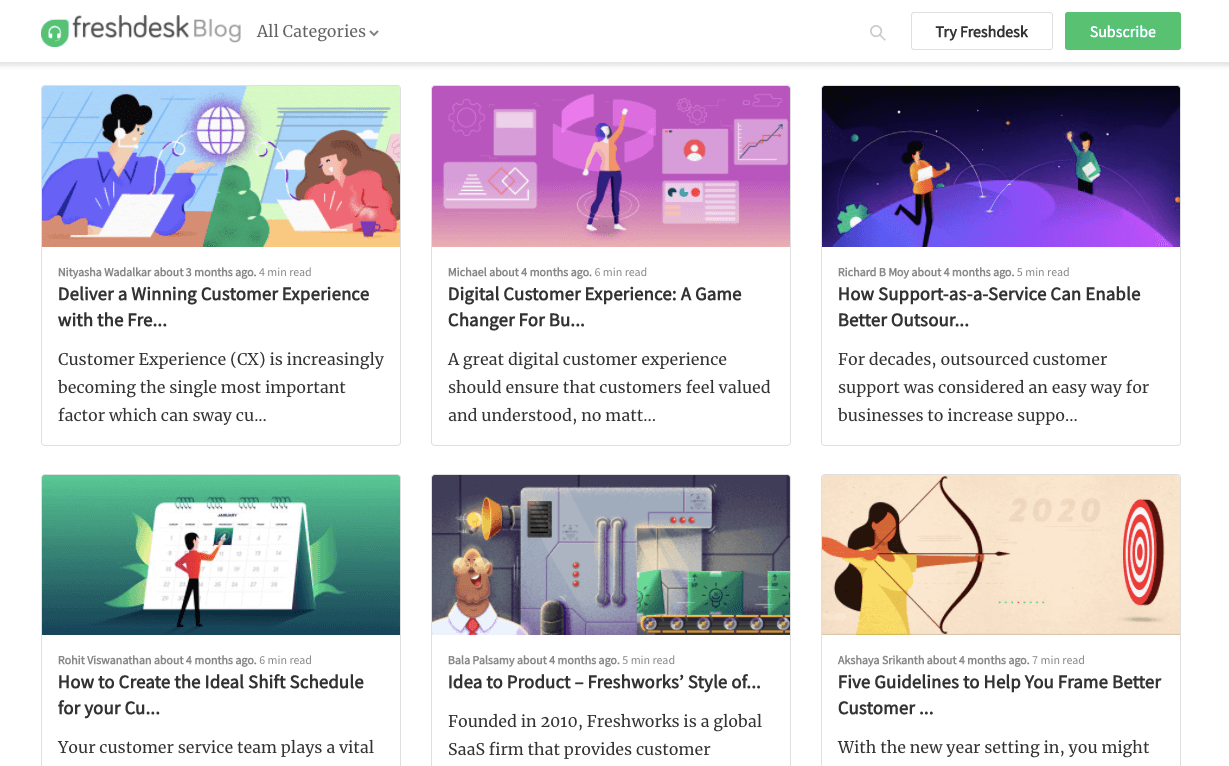This screenshot has width=1229, height=766.
Task: Click '7 min read' on Akshaya's post
Action: point(1058,660)
